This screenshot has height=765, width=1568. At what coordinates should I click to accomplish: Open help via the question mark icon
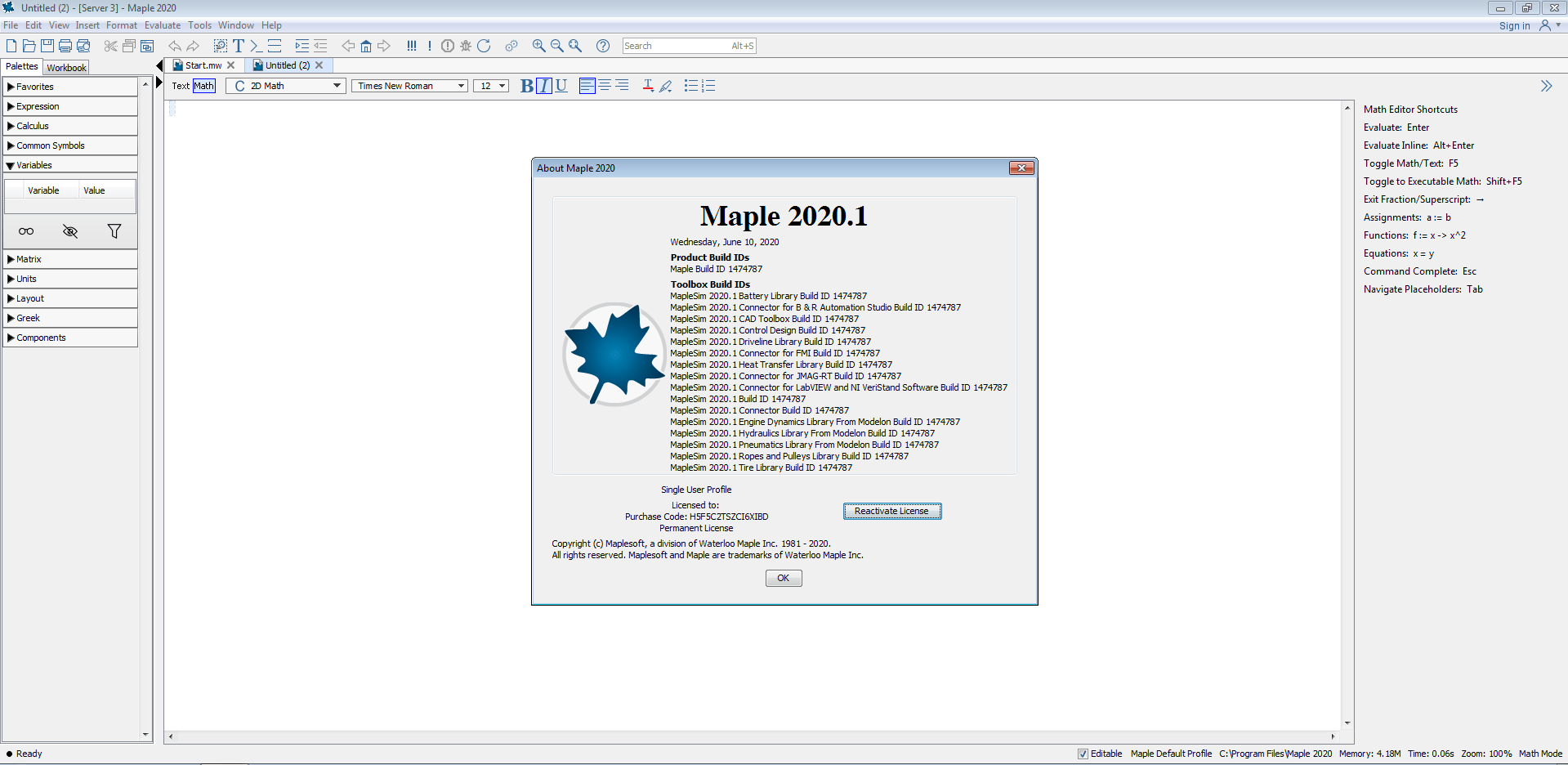[x=603, y=46]
